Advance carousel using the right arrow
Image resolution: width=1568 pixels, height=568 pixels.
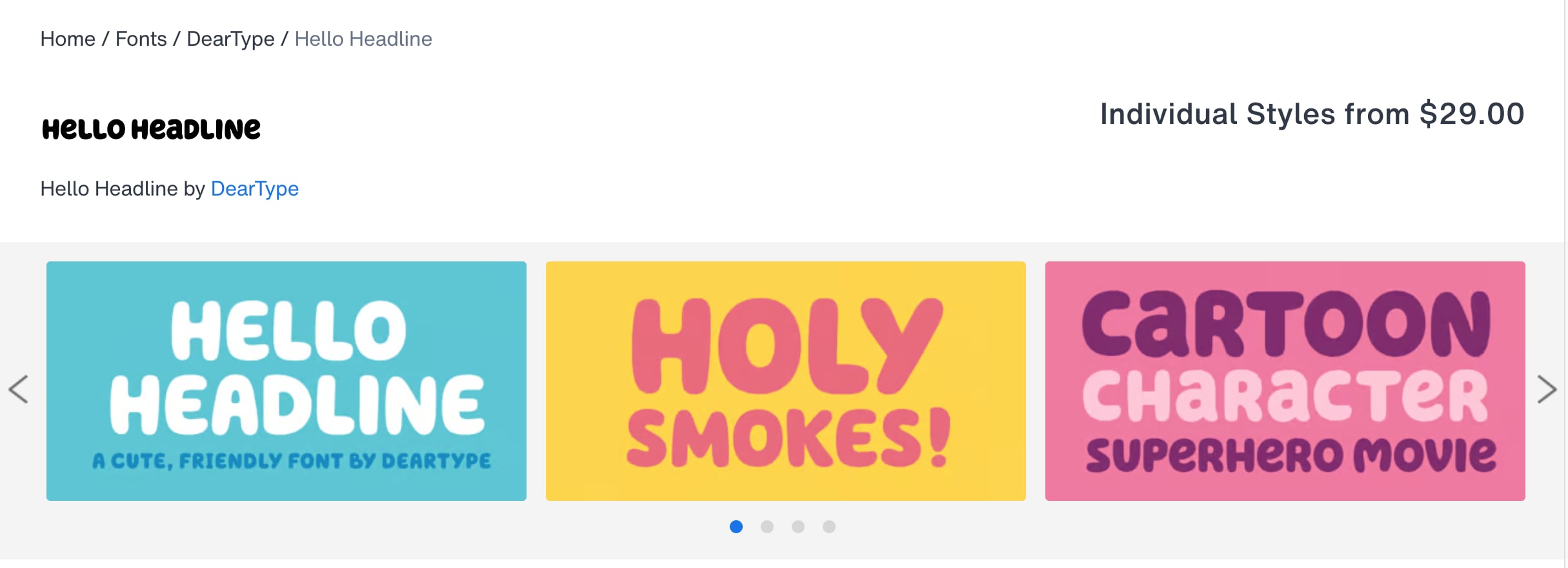pyautogui.click(x=1547, y=389)
